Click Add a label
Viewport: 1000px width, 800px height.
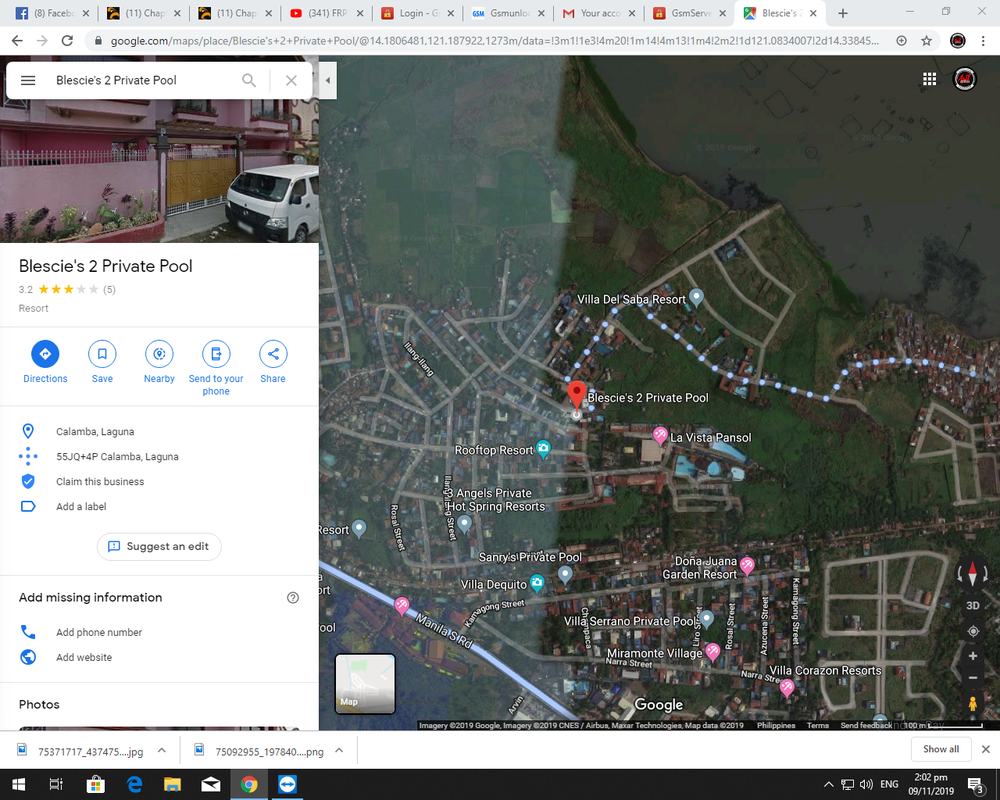(159, 507)
